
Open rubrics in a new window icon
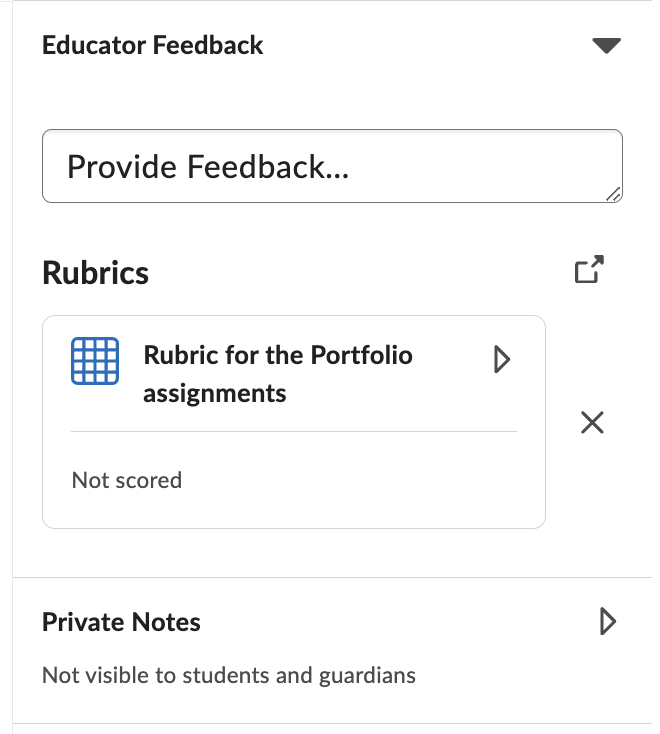[589, 269]
